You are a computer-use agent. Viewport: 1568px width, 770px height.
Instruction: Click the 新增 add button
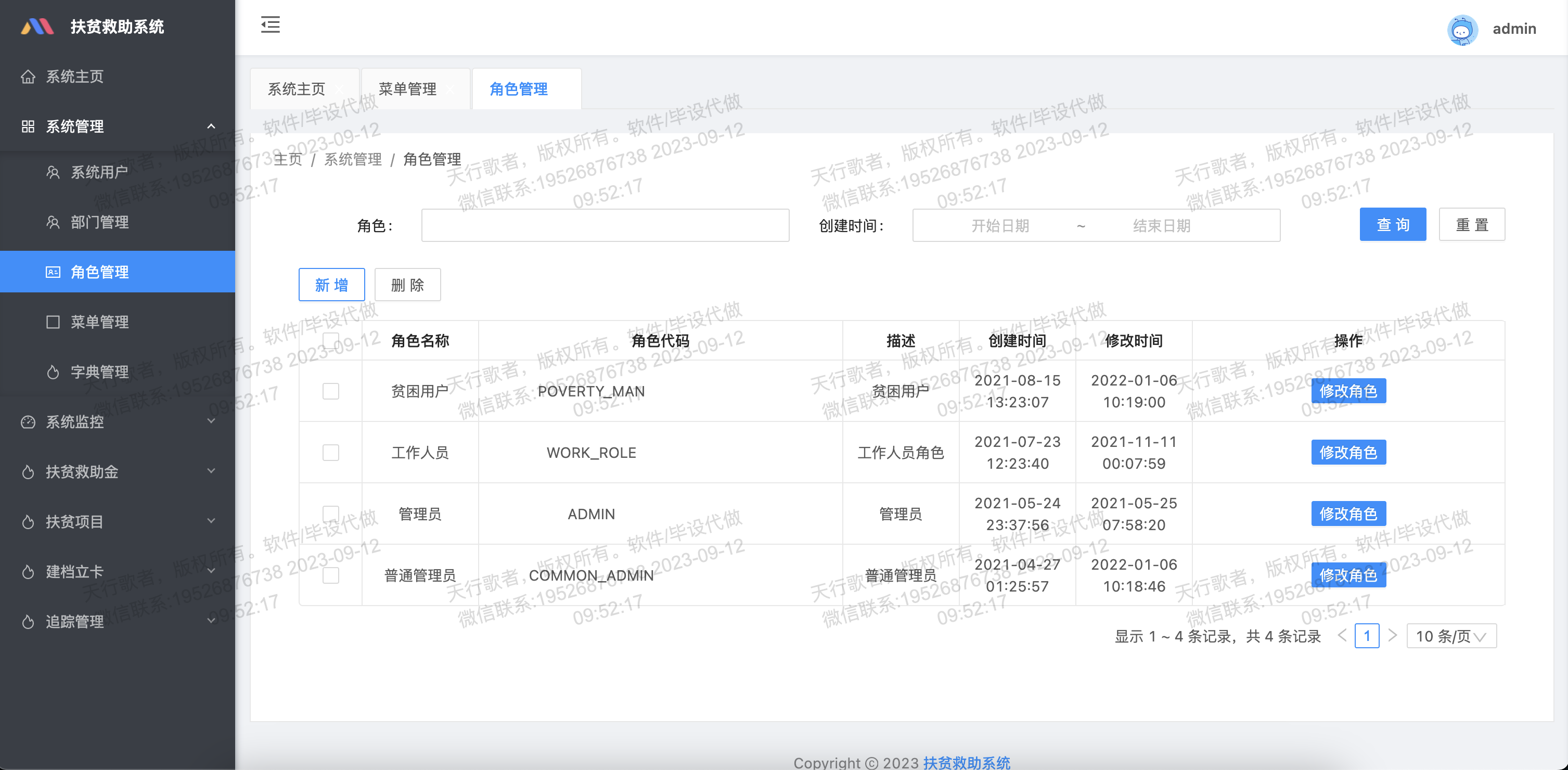pos(332,285)
